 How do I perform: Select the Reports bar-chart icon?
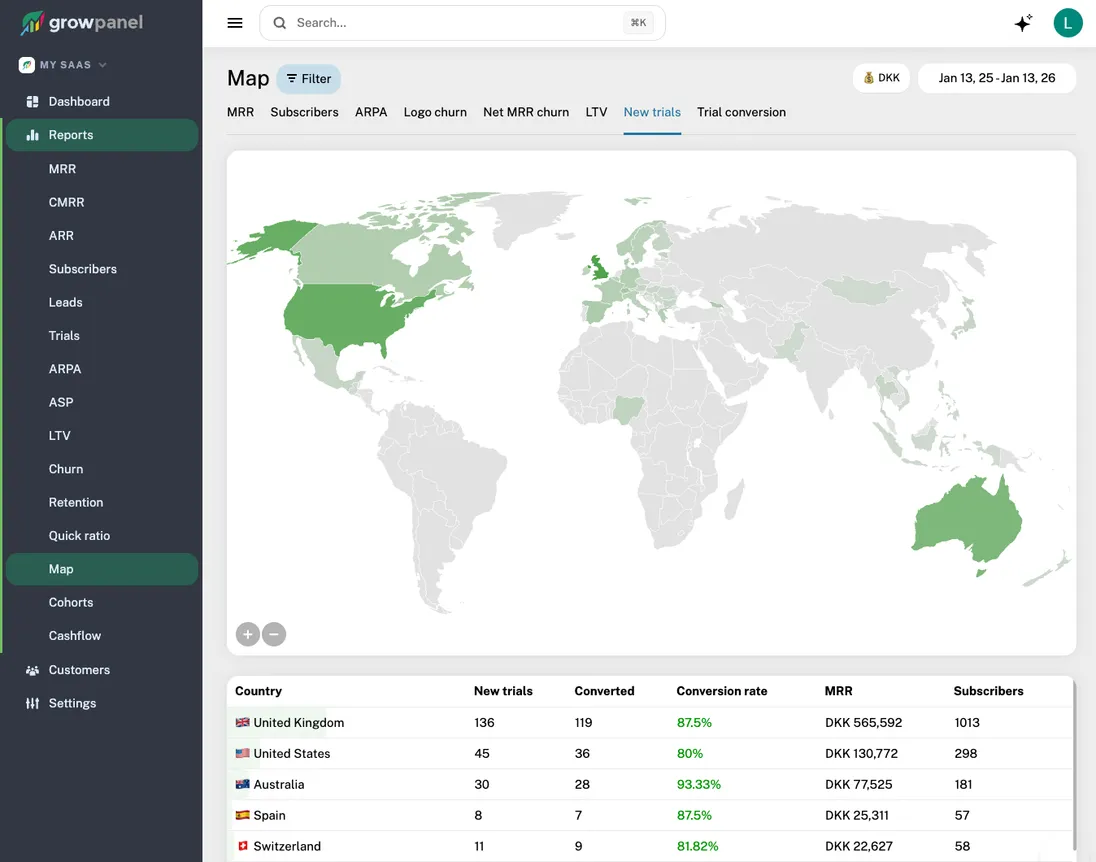point(33,134)
